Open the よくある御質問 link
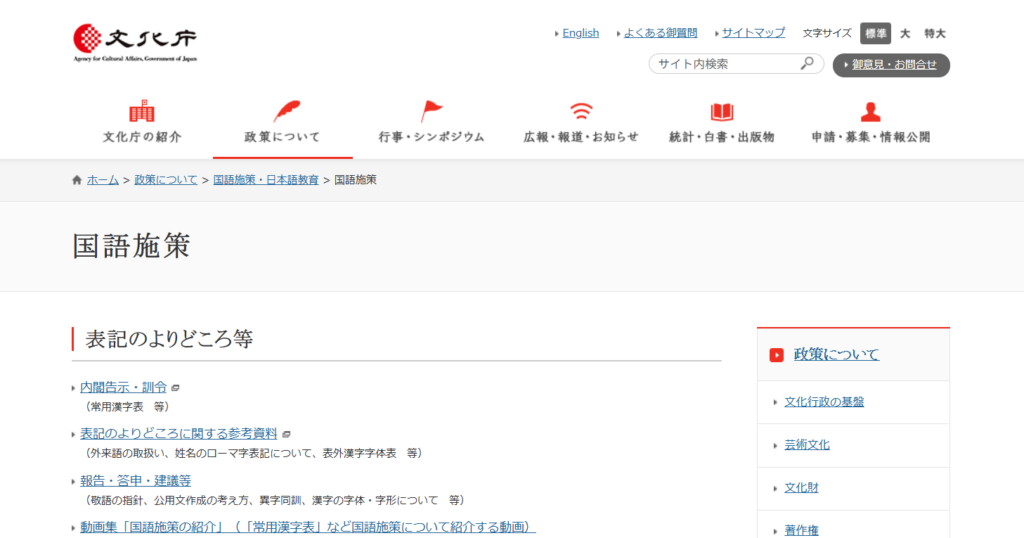 tap(660, 33)
